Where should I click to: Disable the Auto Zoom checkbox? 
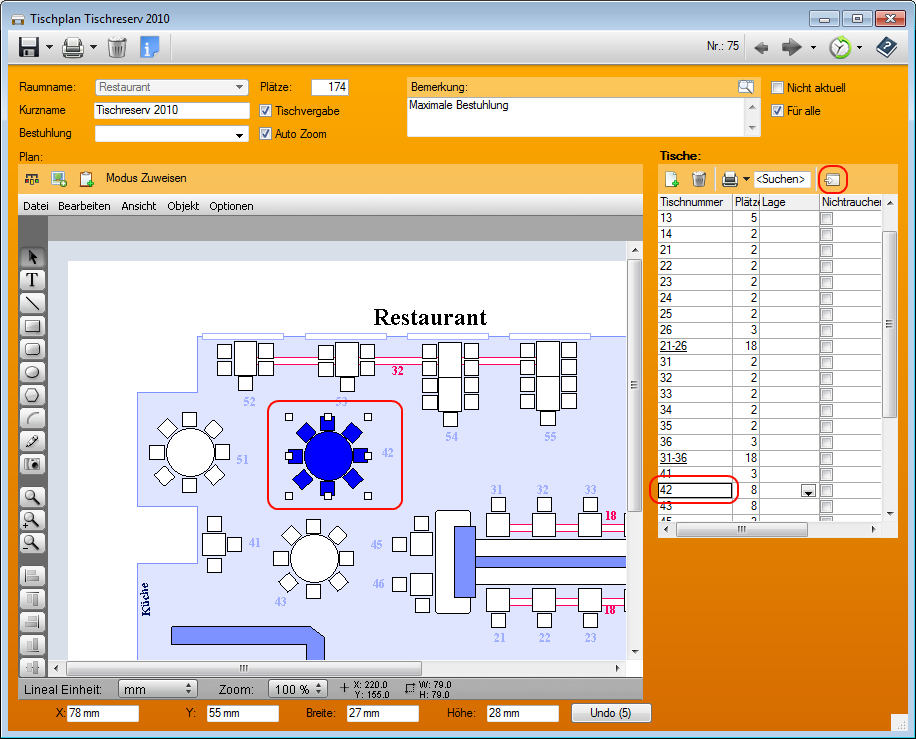pyautogui.click(x=266, y=134)
